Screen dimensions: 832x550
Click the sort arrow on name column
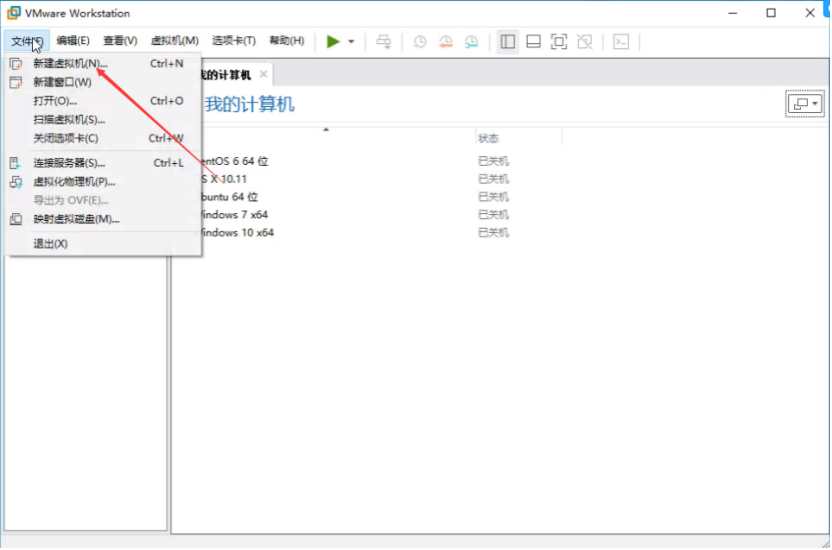coord(326,129)
